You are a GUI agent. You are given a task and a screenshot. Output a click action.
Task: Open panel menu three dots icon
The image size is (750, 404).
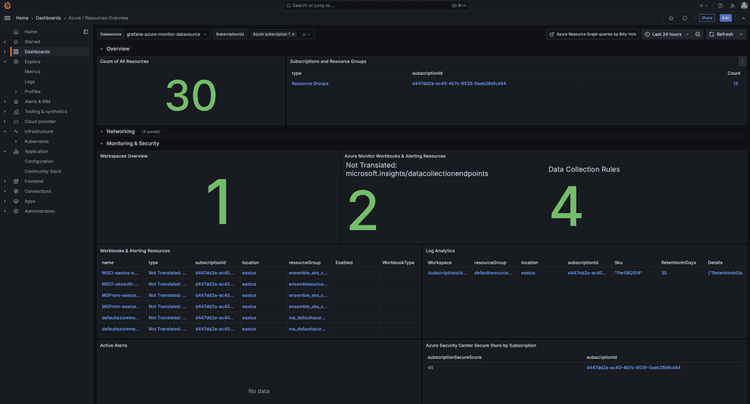click(742, 62)
